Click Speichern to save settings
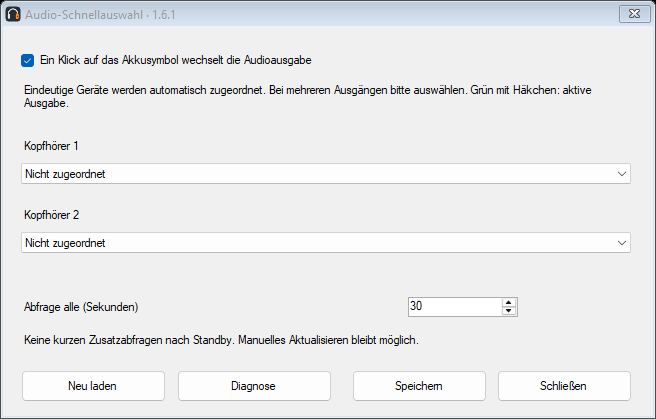Image resolution: width=656 pixels, height=419 pixels. click(419, 386)
